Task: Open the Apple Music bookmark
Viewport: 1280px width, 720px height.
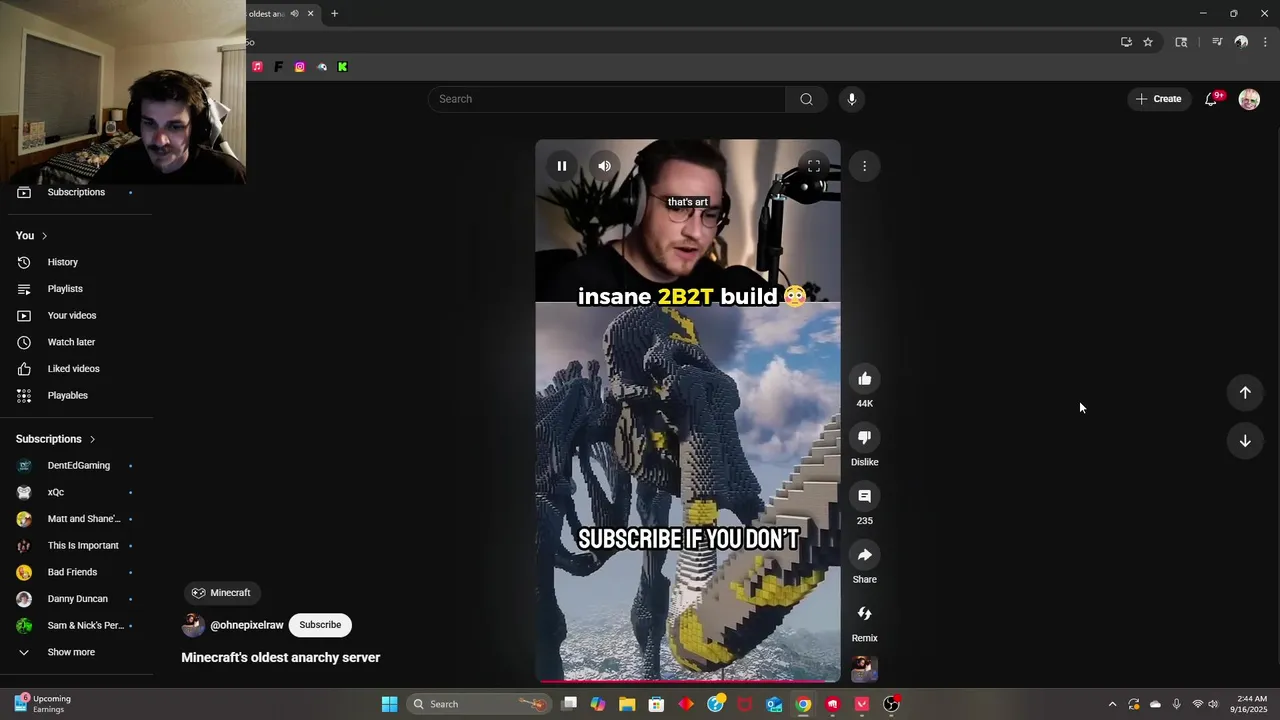Action: [257, 67]
